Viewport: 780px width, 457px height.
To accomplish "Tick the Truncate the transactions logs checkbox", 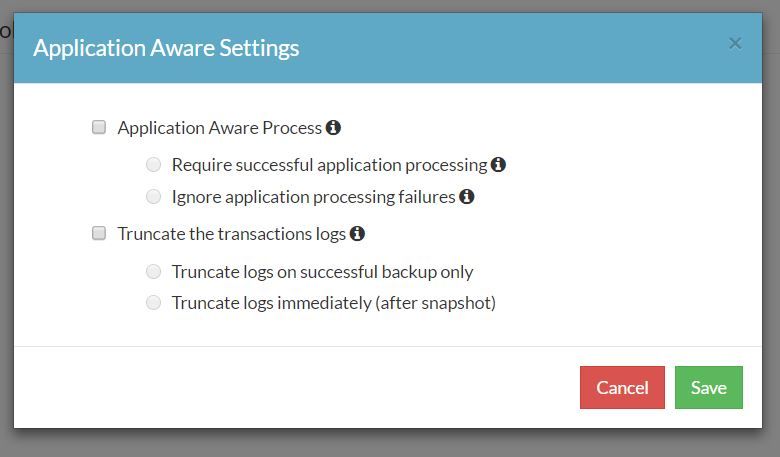I will click(x=99, y=233).
